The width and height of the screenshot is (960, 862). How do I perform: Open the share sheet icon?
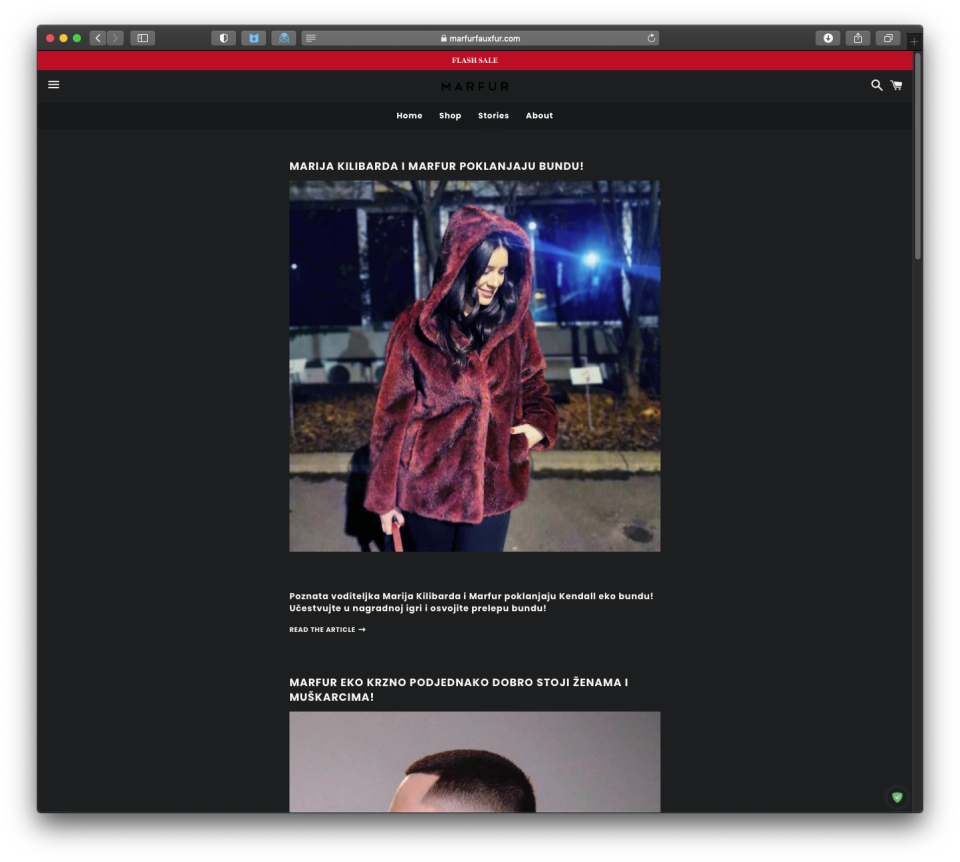click(x=858, y=38)
